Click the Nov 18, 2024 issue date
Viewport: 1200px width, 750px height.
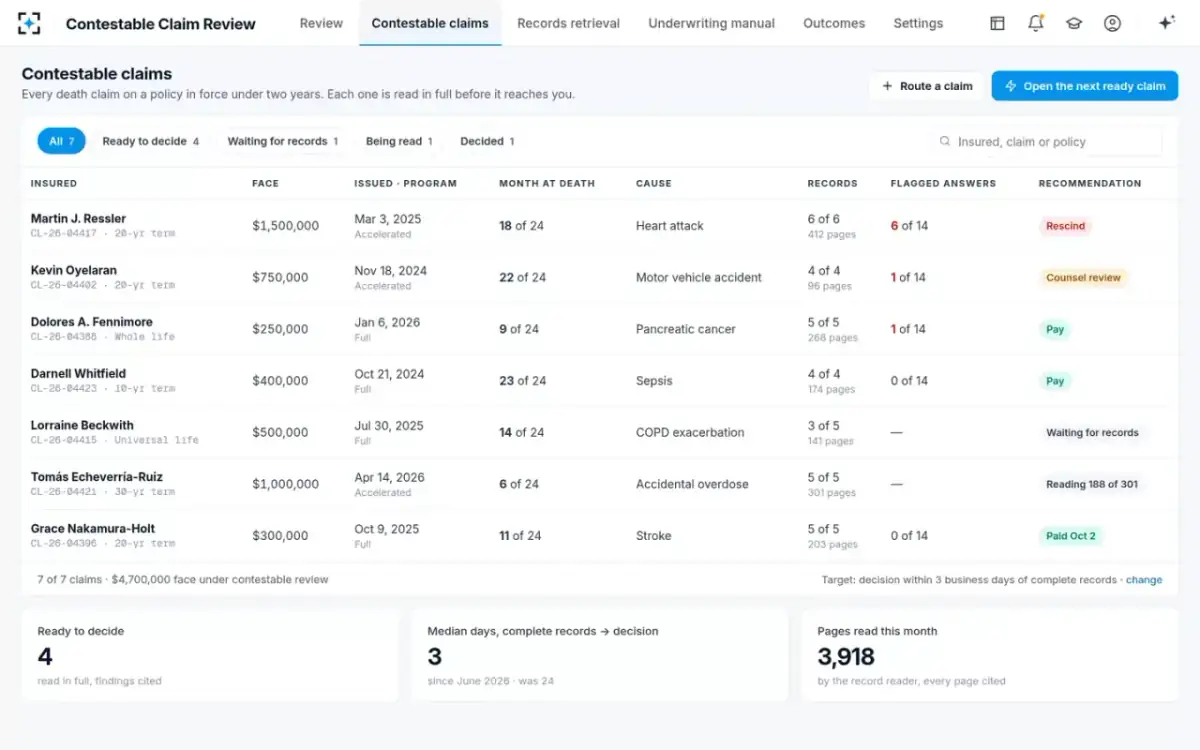click(390, 270)
